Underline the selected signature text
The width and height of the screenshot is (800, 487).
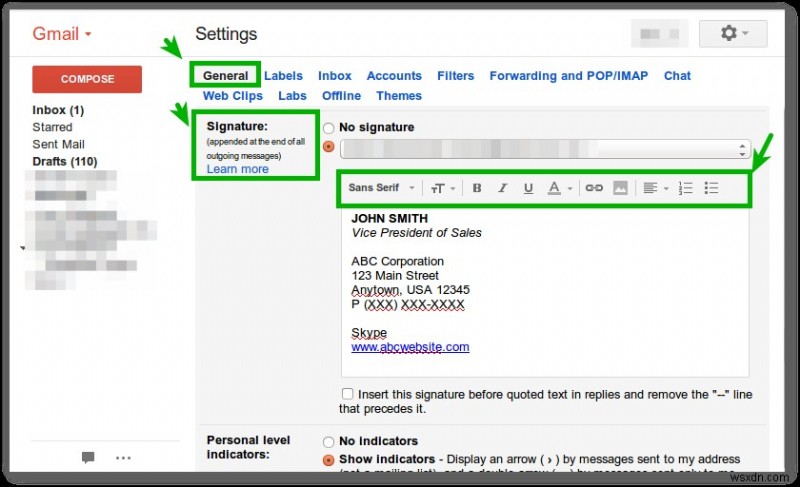(528, 188)
